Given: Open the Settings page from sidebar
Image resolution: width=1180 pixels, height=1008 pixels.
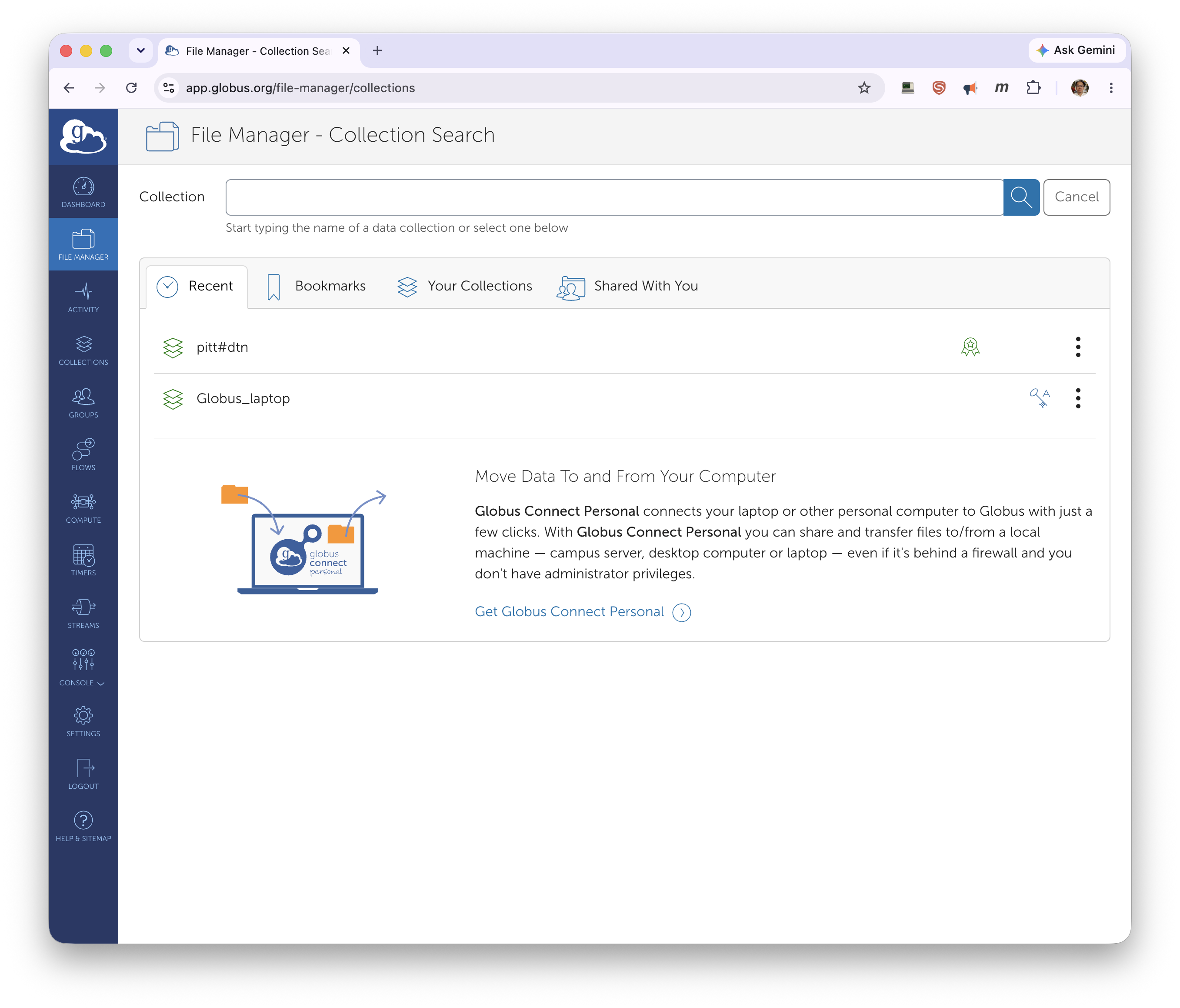Looking at the screenshot, I should (x=83, y=721).
